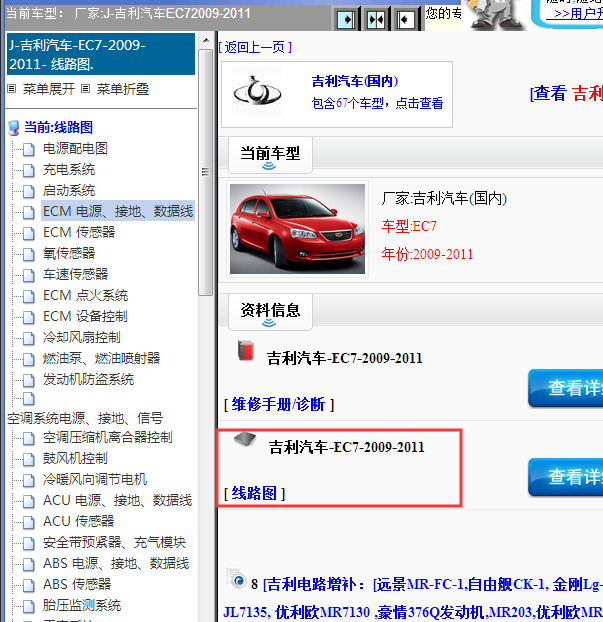Click 电源配电图 tree item text
Image resolution: width=603 pixels, height=622 pixels.
point(75,148)
